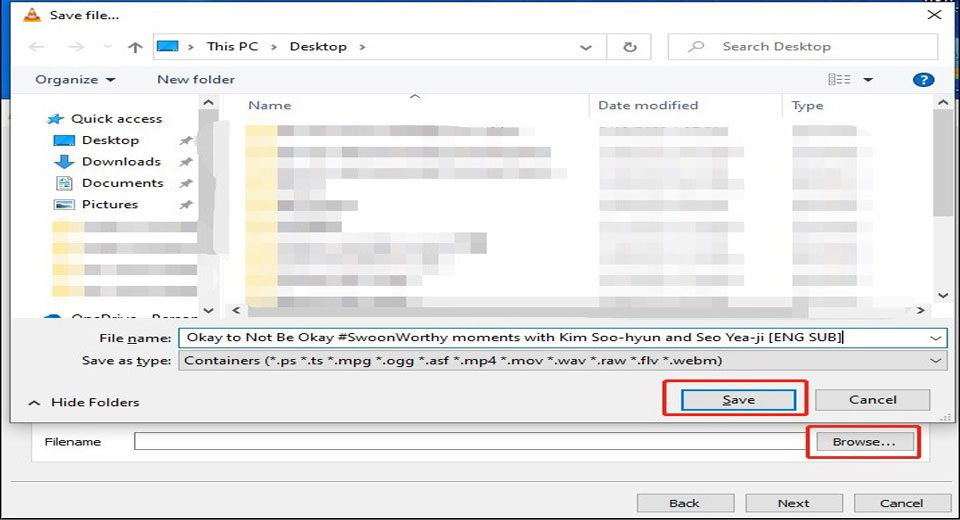This screenshot has width=960, height=520.
Task: Click the pin icon next to Desktop
Action: [186, 141]
